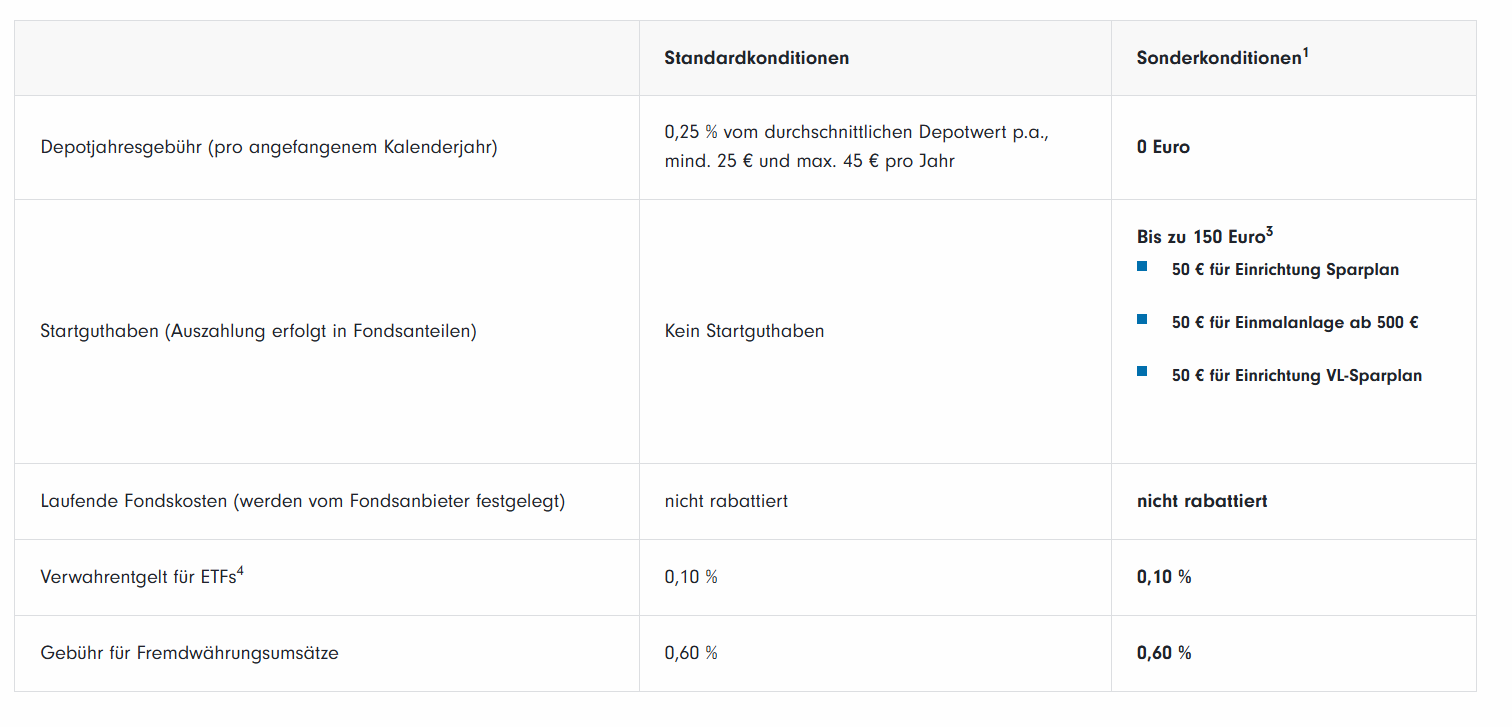Click the blue bullet beside Einmalanlage ab 500 €
1512x727 pixels.
[1142, 319]
